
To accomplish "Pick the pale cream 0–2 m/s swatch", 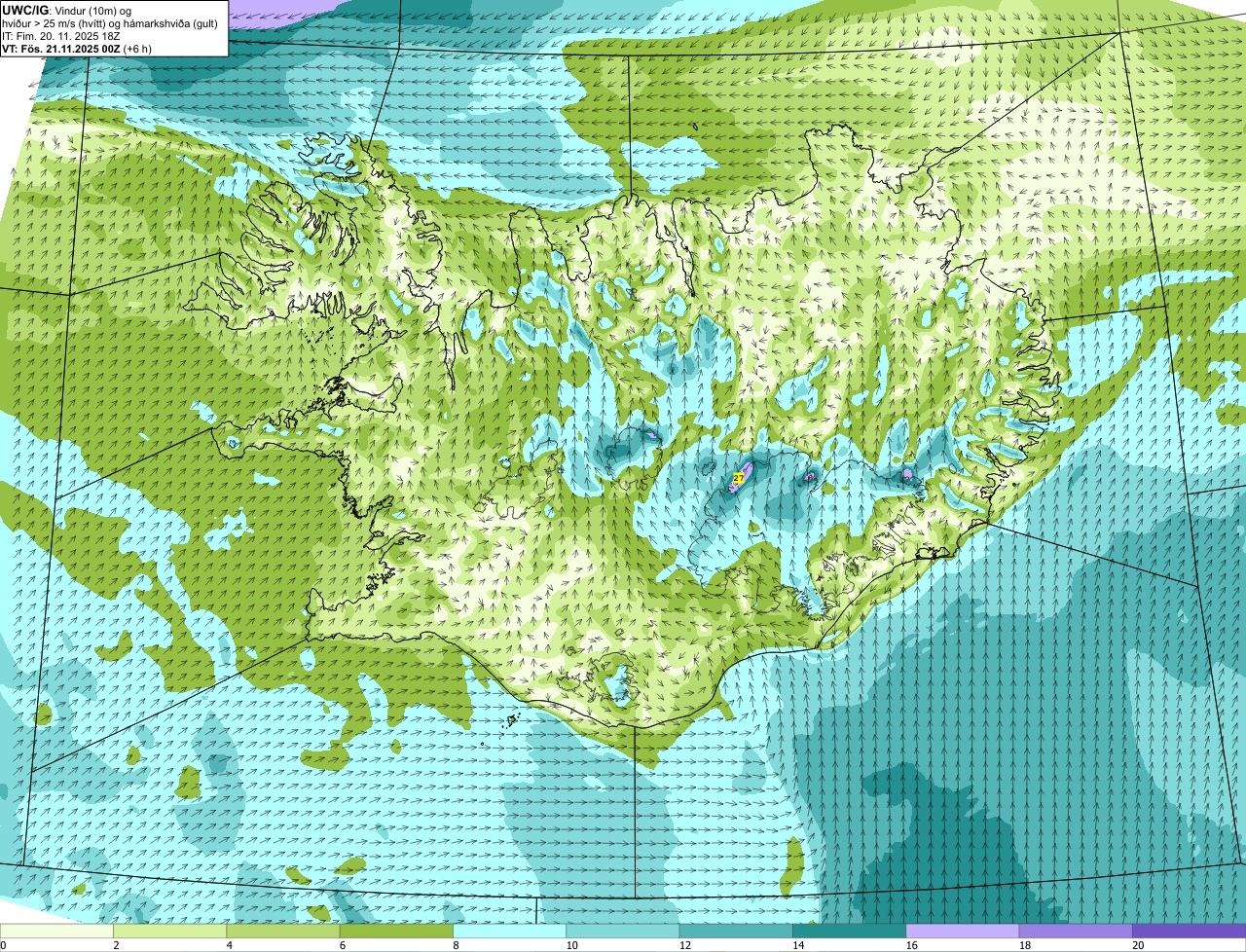I will pyautogui.click(x=56, y=932).
